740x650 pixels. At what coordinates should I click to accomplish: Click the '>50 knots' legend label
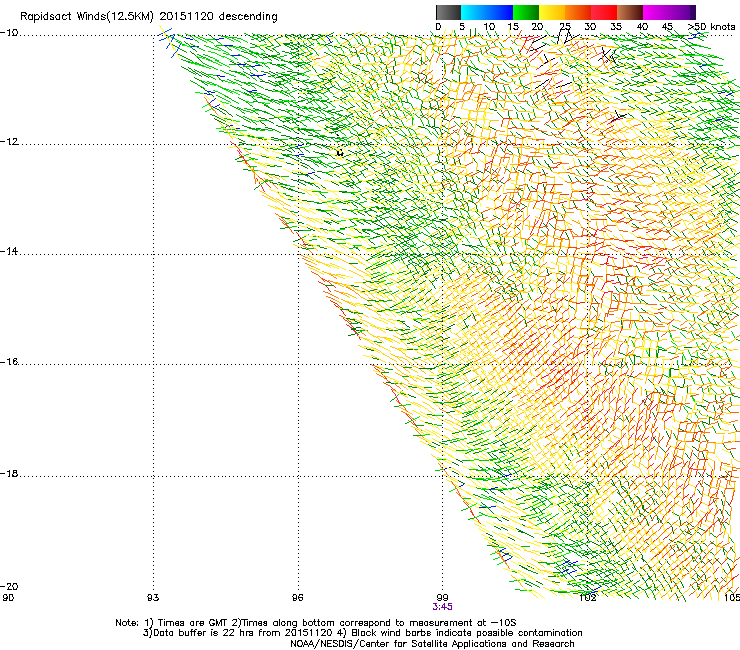click(x=711, y=26)
